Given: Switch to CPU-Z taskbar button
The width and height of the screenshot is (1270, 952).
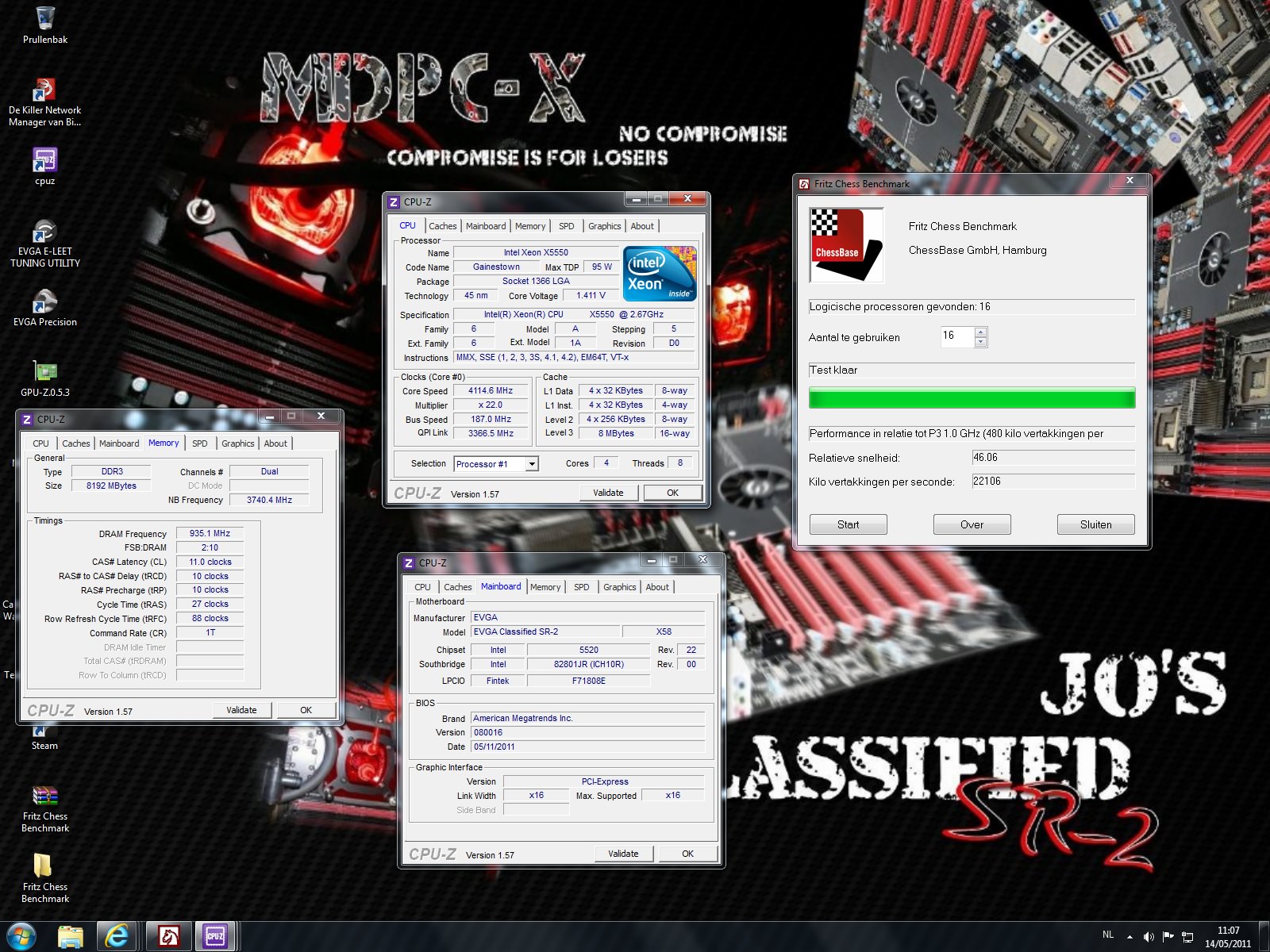Looking at the screenshot, I should tap(215, 937).
